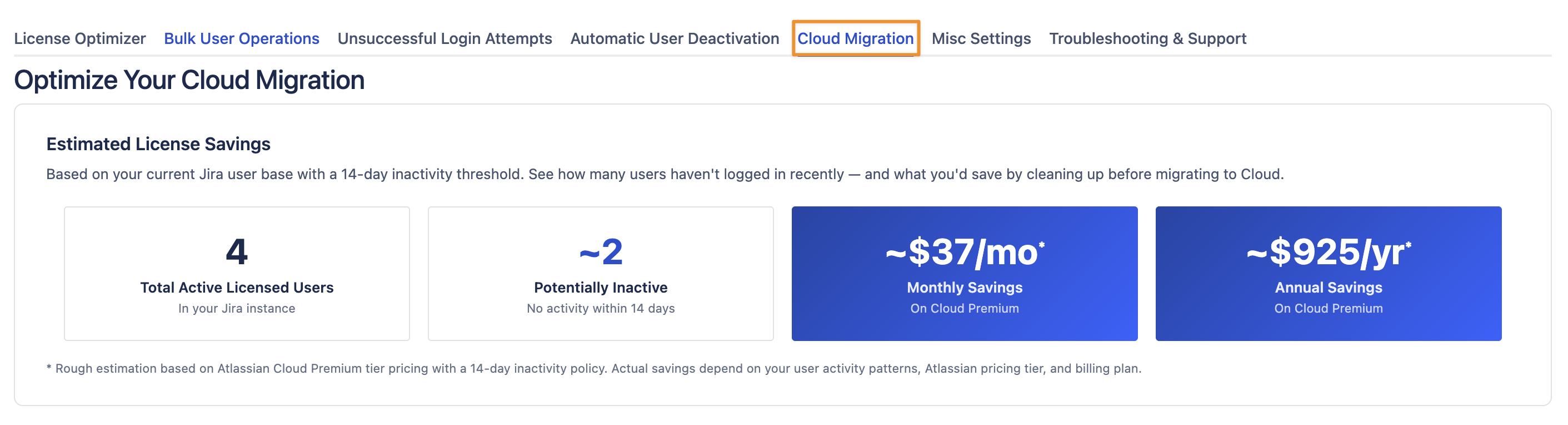
Task: Click the Annual Savings card label
Action: click(1328, 287)
